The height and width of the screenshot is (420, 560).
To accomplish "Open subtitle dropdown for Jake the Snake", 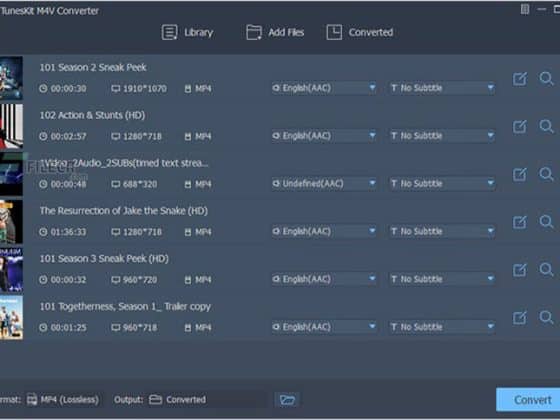I will point(442,231).
